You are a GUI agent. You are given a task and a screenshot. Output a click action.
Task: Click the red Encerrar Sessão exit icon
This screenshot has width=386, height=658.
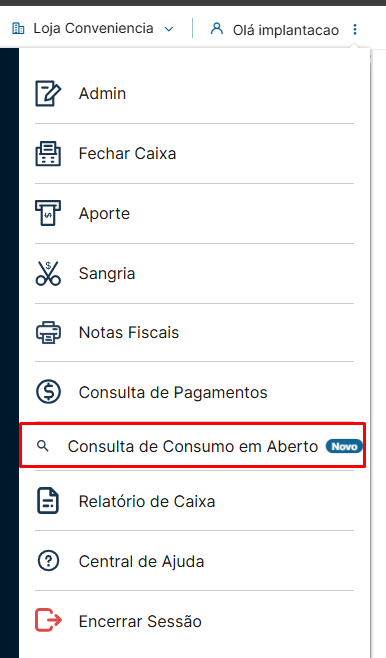coord(48,620)
